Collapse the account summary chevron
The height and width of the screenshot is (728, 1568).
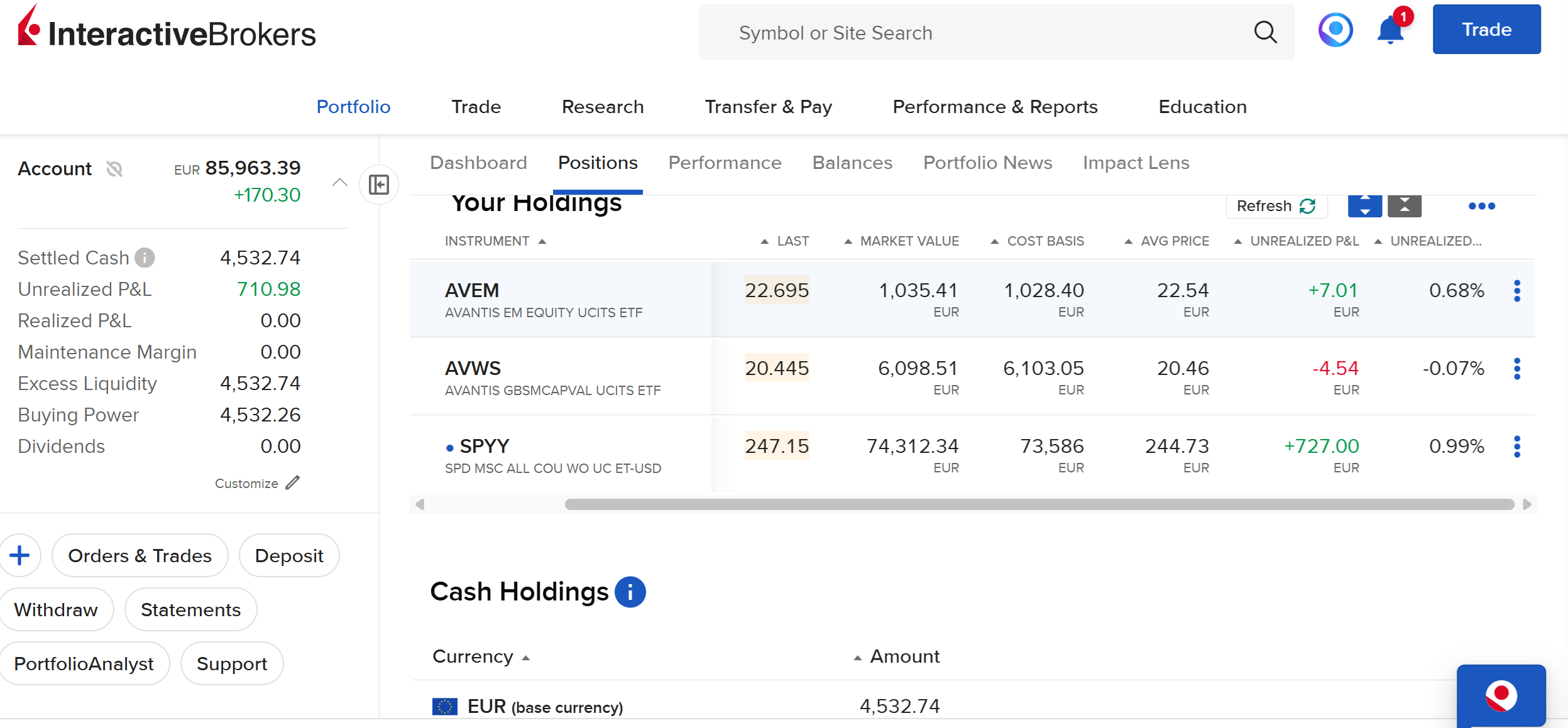[x=339, y=183]
